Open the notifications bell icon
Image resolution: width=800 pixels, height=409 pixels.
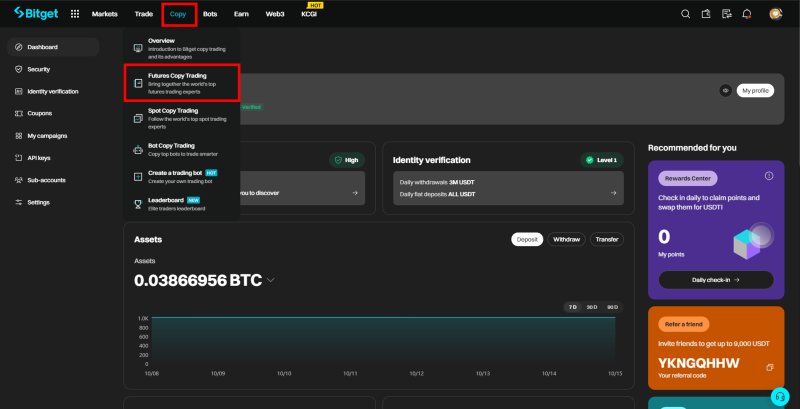(x=747, y=14)
